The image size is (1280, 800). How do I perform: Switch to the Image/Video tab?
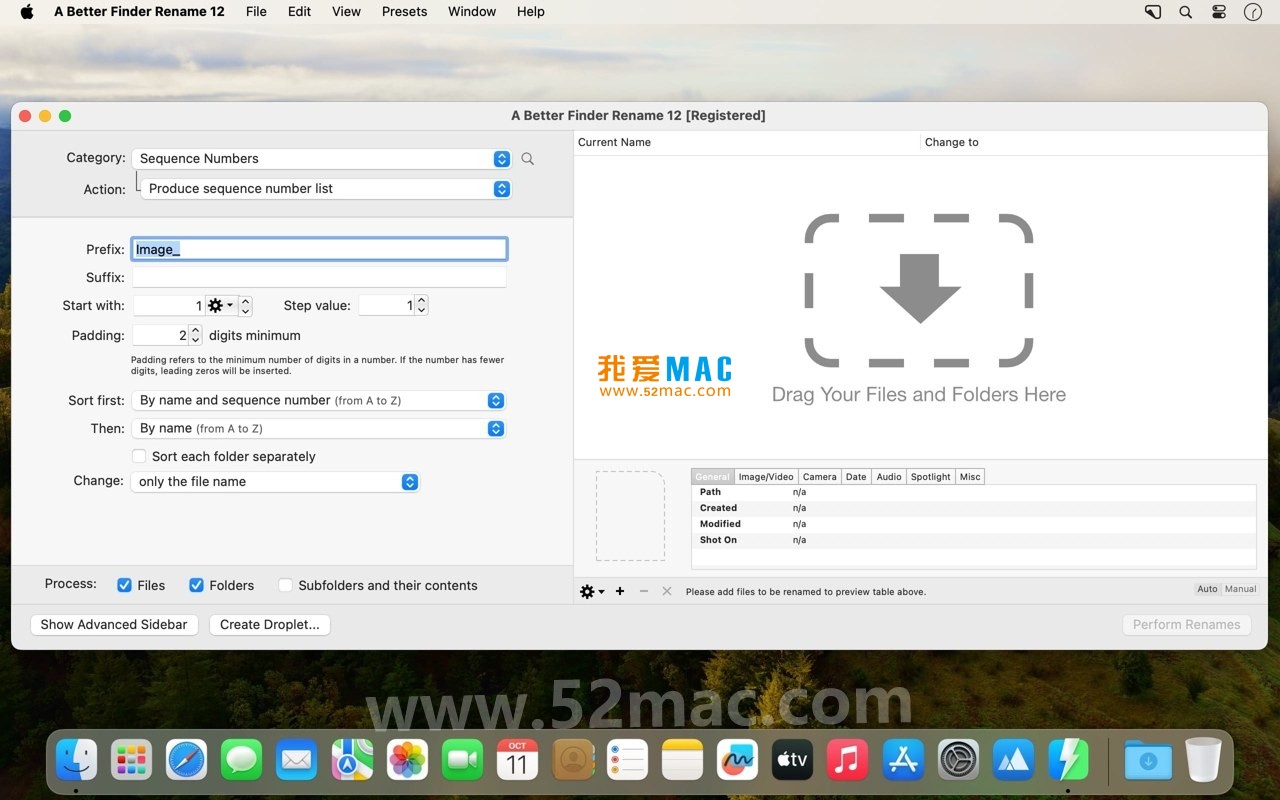(x=766, y=477)
